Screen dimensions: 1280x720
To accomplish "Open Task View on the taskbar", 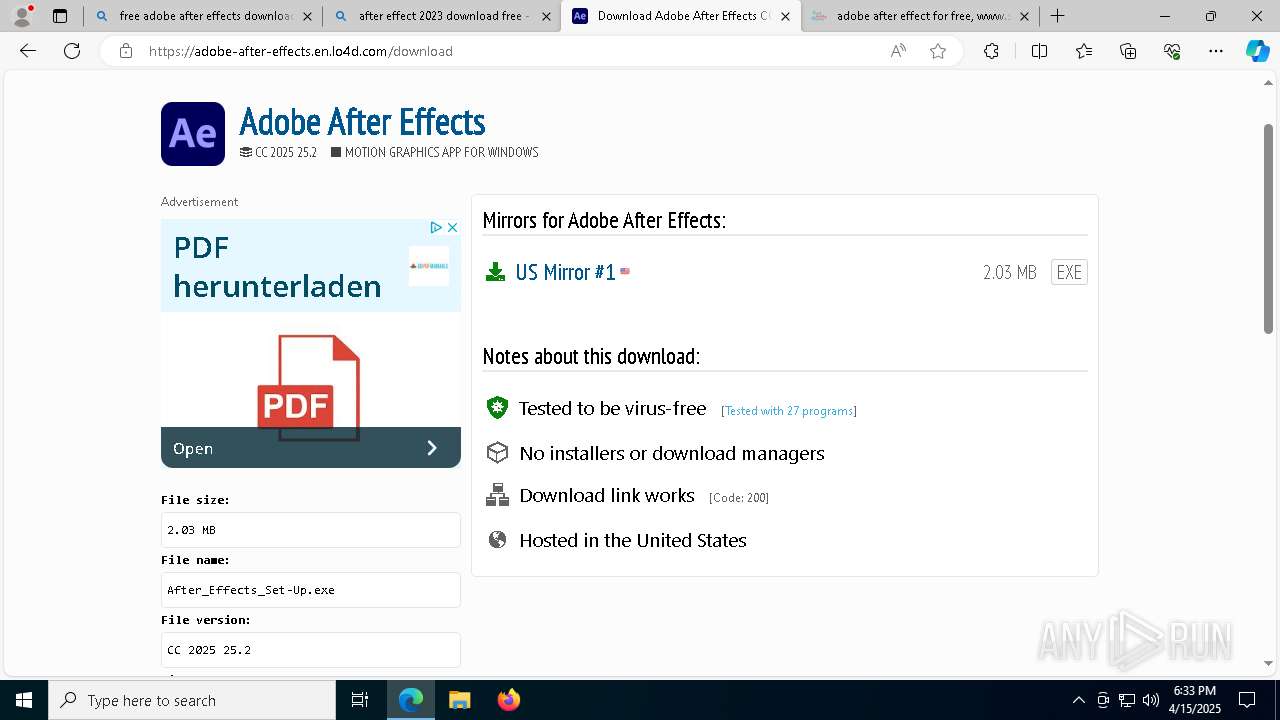I will (360, 700).
